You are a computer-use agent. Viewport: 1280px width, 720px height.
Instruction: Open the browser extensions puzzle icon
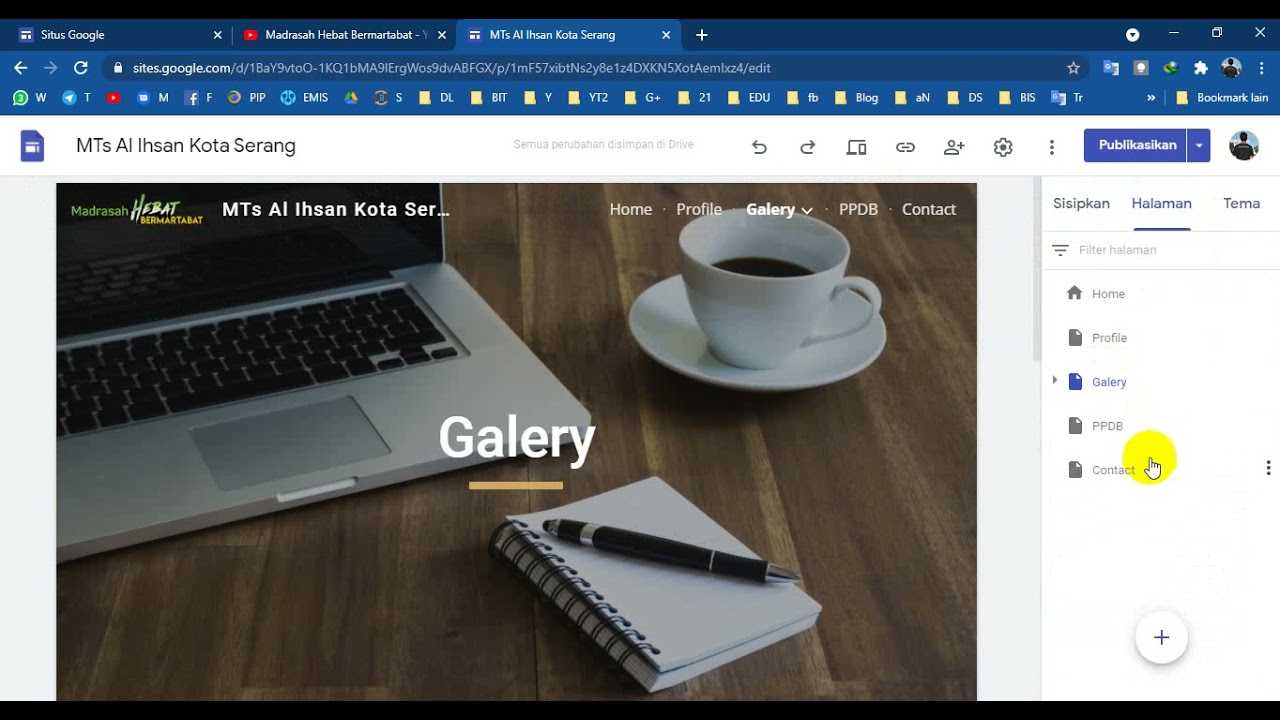pos(1200,68)
